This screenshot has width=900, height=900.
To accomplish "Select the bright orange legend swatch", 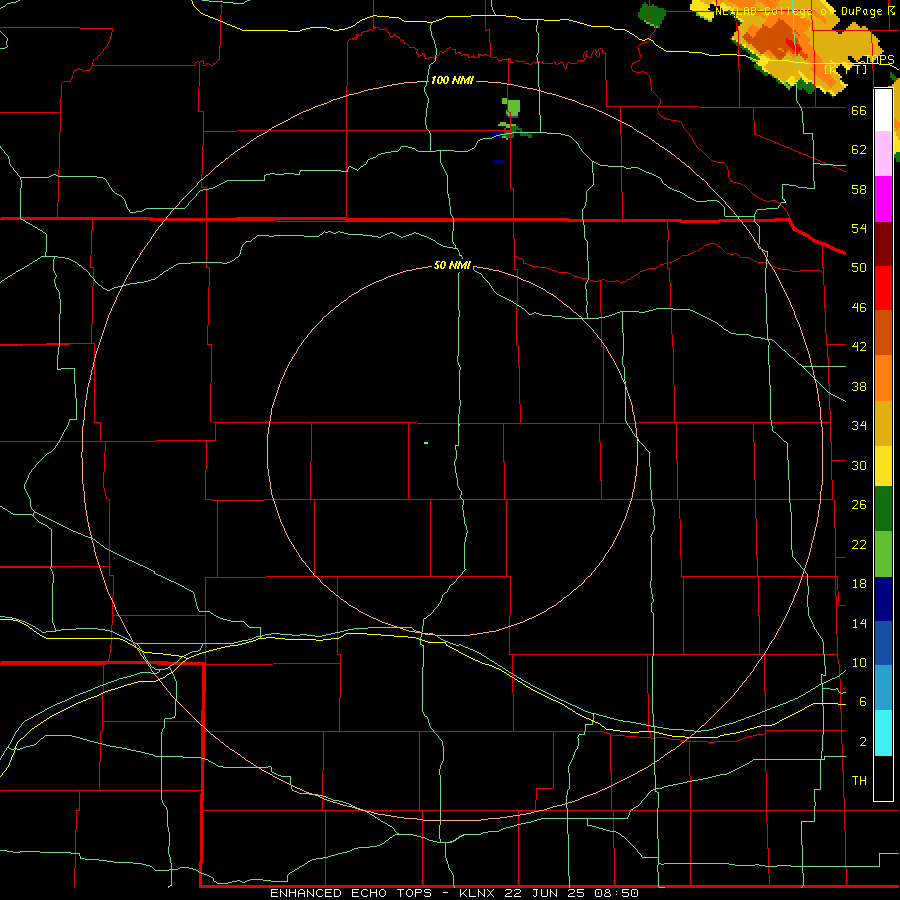I will (883, 378).
